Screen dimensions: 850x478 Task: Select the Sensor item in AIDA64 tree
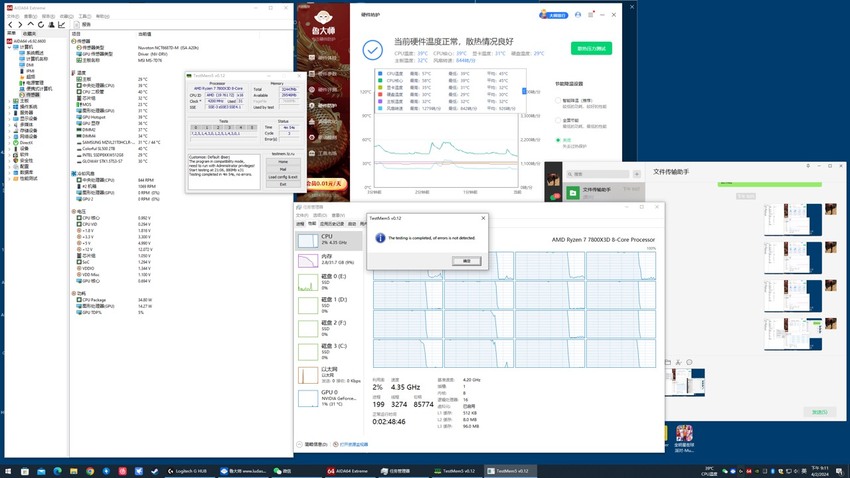pyautogui.click(x=29, y=95)
